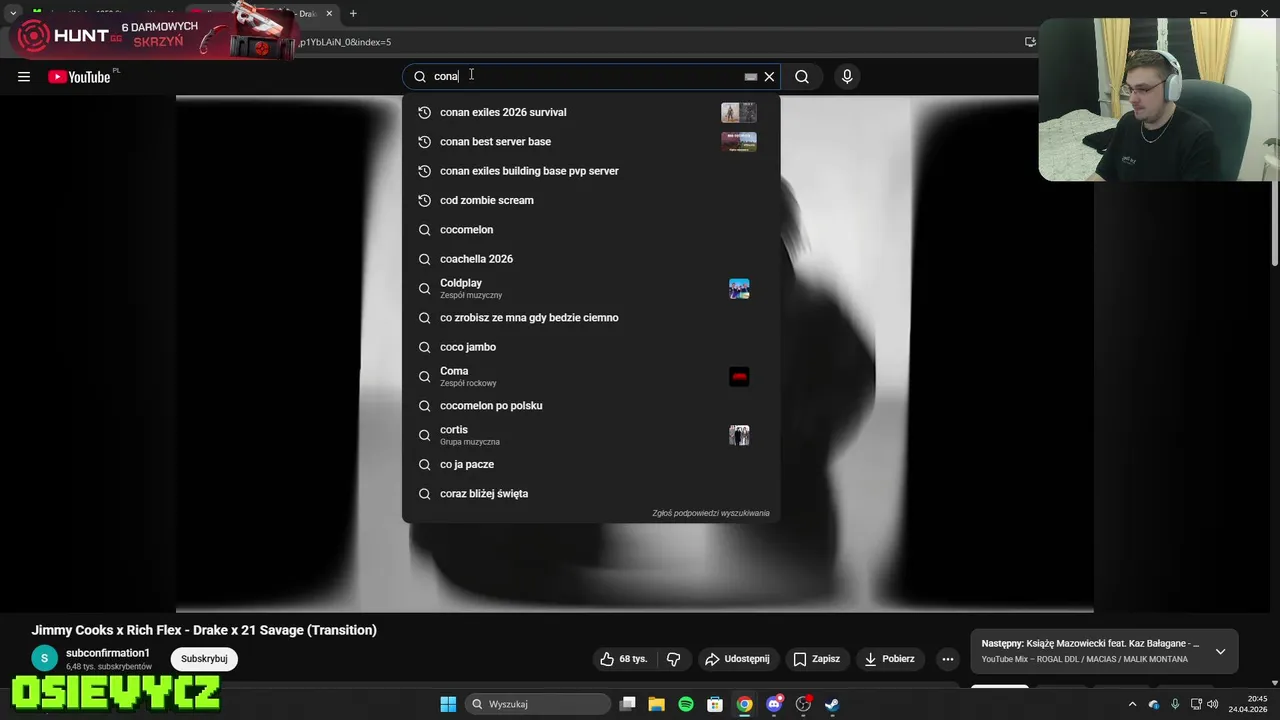Expand the "Następny" playlist panel chevron

tap(1220, 652)
